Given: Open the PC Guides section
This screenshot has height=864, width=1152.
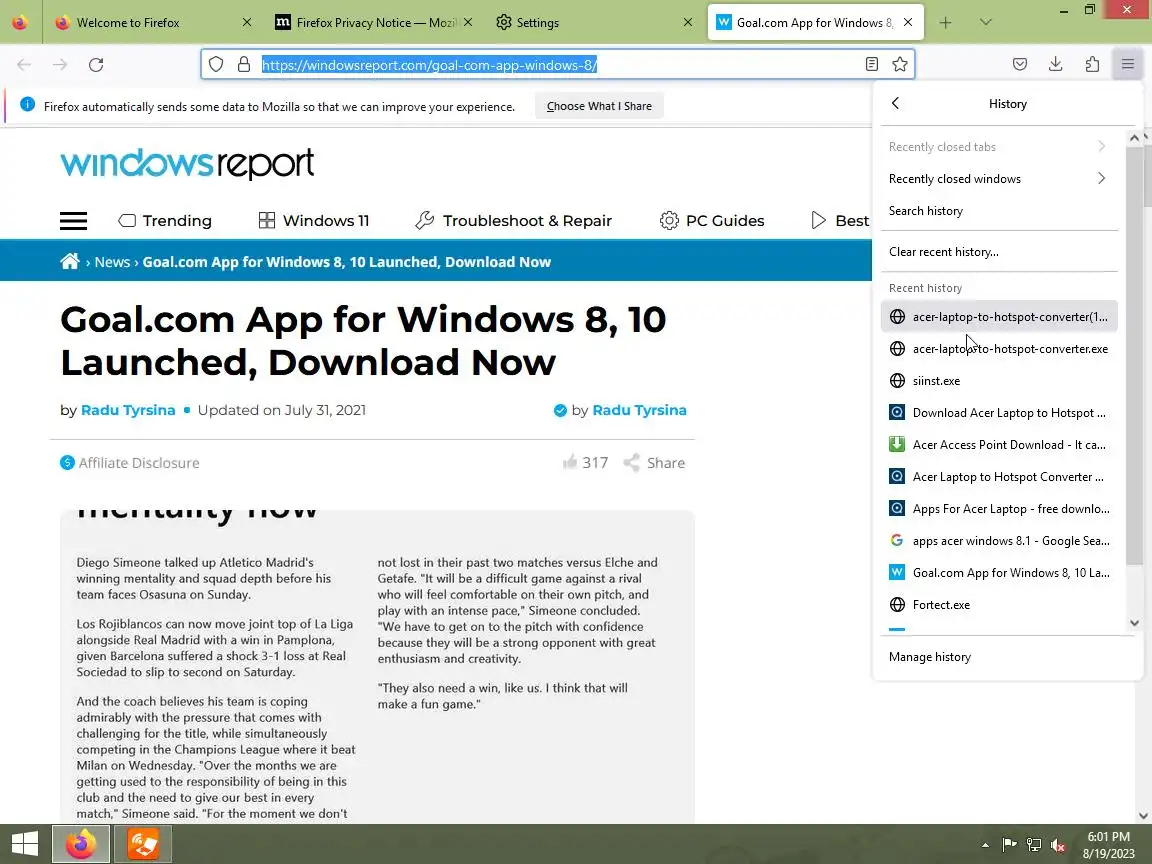Looking at the screenshot, I should pyautogui.click(x=712, y=220).
